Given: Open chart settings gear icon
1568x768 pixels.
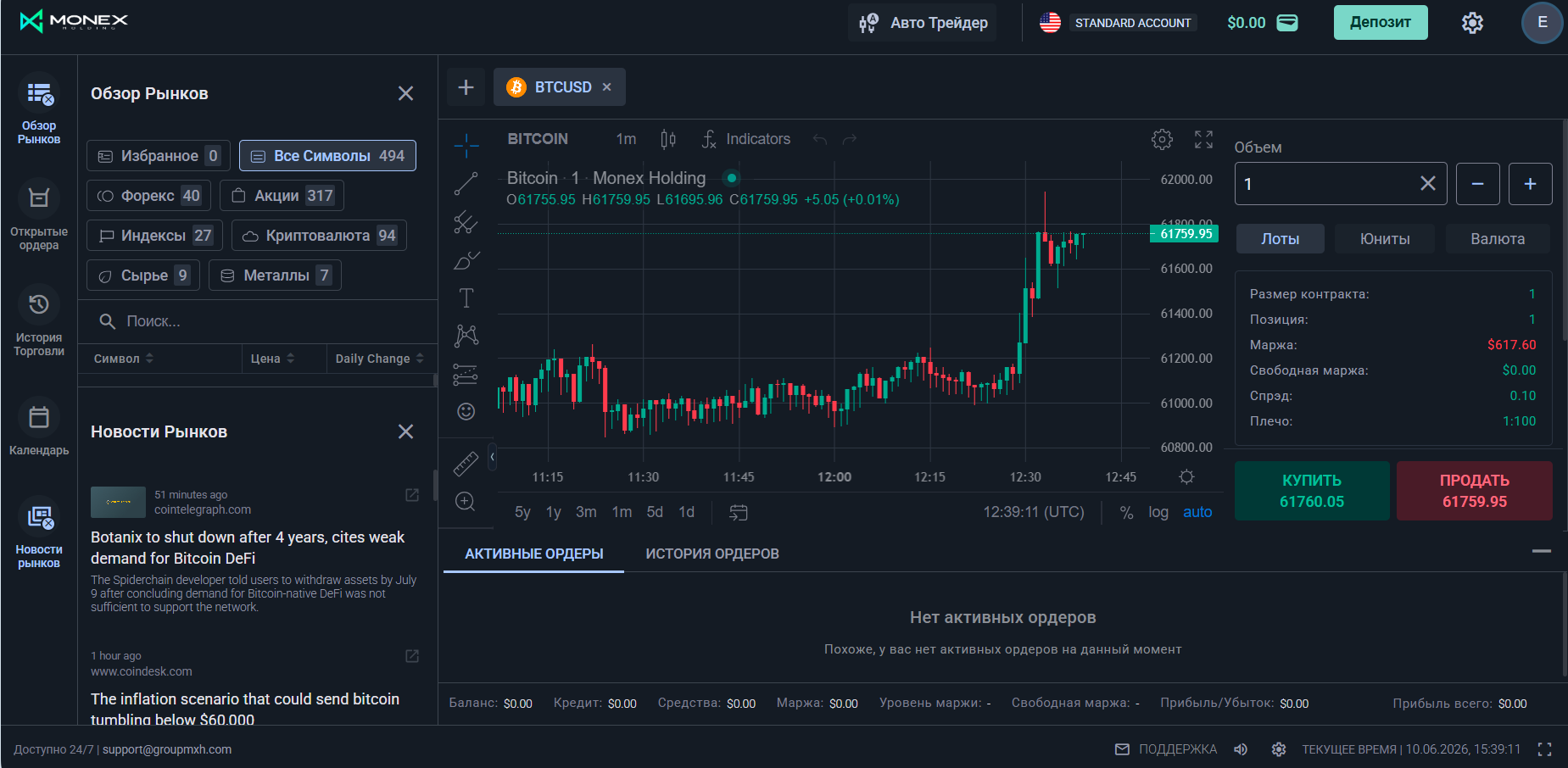Looking at the screenshot, I should pyautogui.click(x=1162, y=139).
